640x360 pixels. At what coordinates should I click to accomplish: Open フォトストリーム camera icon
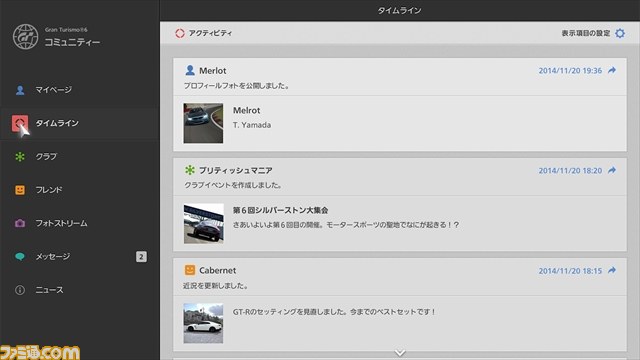(20, 223)
